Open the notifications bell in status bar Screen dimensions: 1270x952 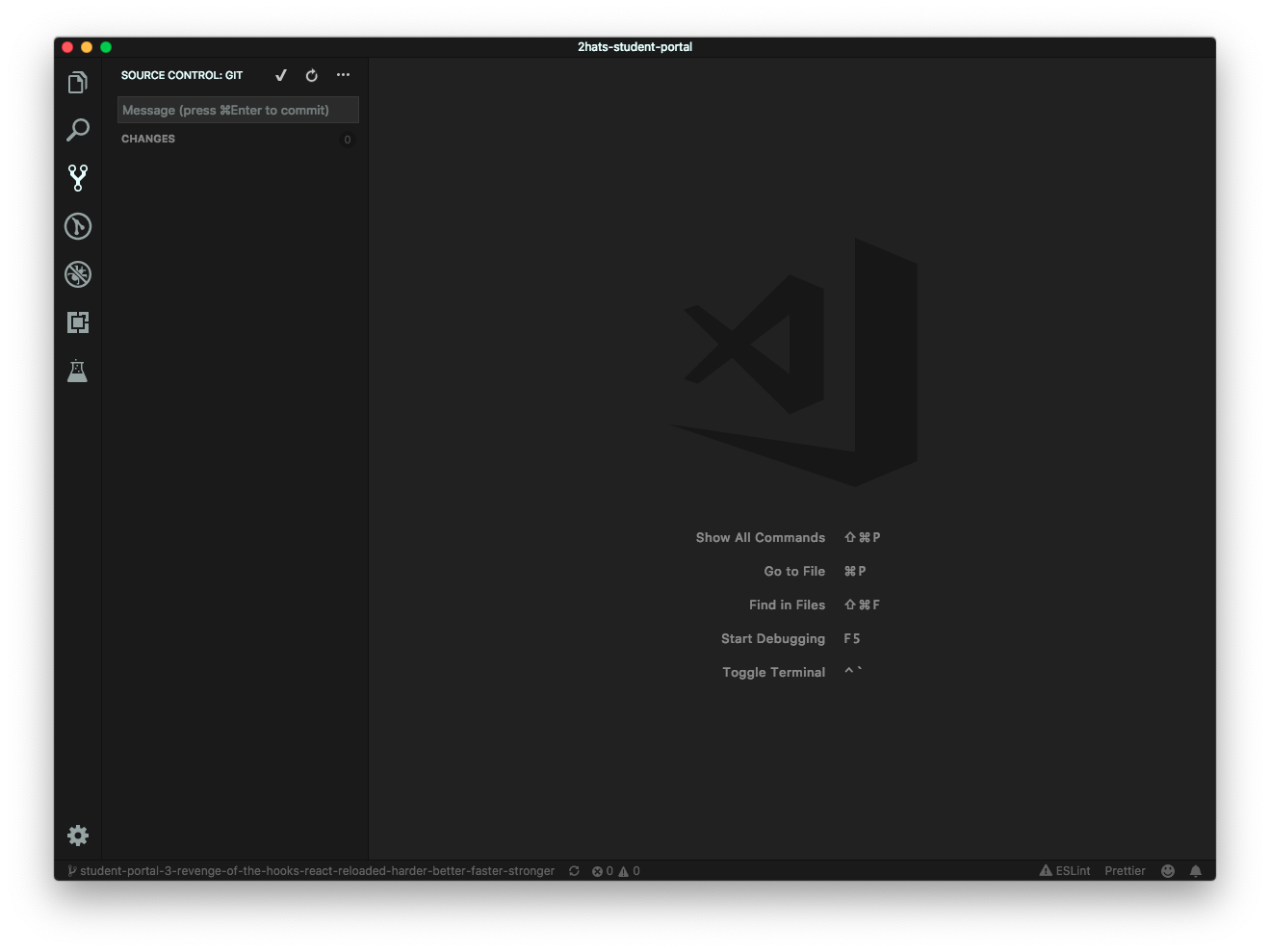(1196, 870)
